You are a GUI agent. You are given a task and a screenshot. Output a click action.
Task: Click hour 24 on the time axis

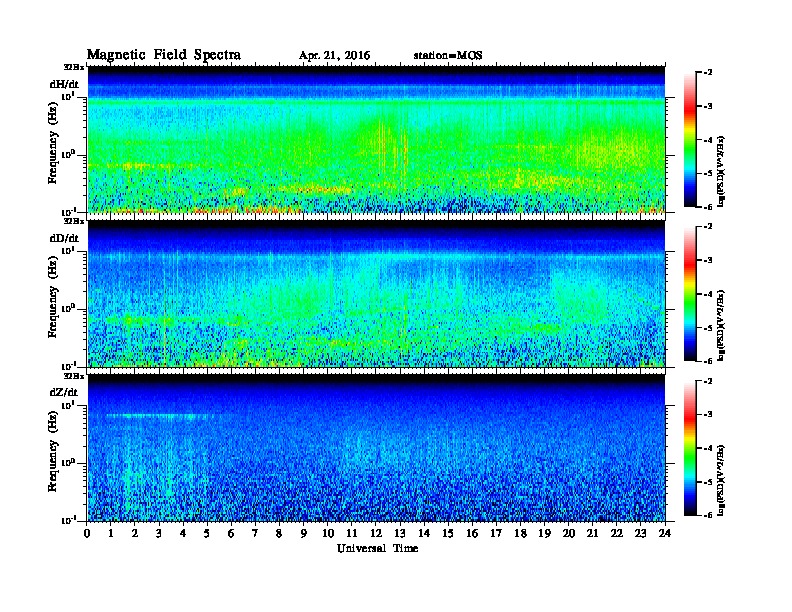point(665,534)
